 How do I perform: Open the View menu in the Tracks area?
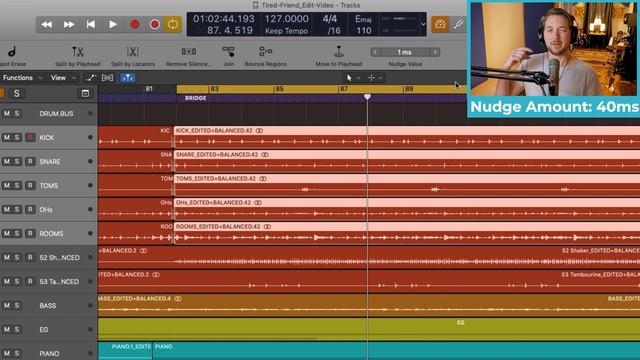[x=63, y=78]
